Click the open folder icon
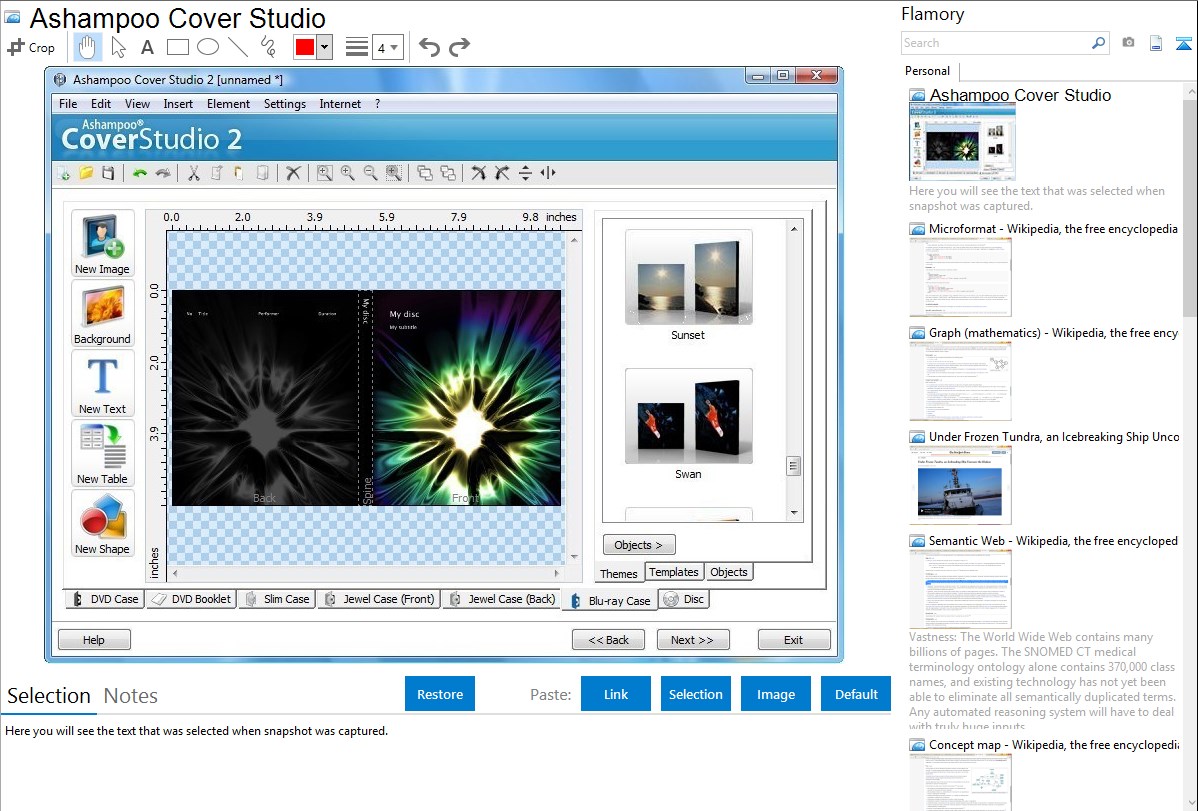Image resolution: width=1198 pixels, height=811 pixels. (x=86, y=174)
